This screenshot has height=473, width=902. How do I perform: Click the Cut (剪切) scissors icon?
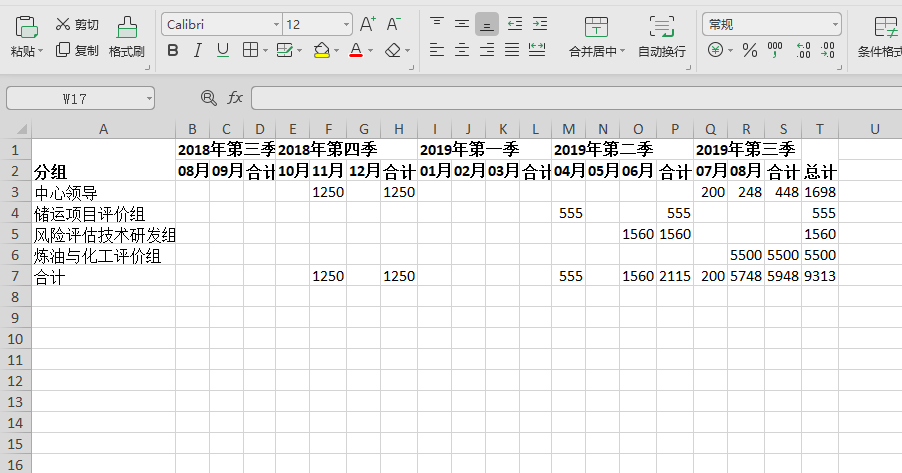62,24
